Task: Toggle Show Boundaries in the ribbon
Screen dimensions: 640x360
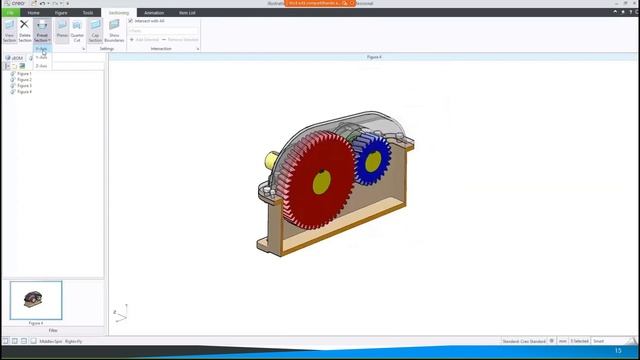Action: click(114, 31)
